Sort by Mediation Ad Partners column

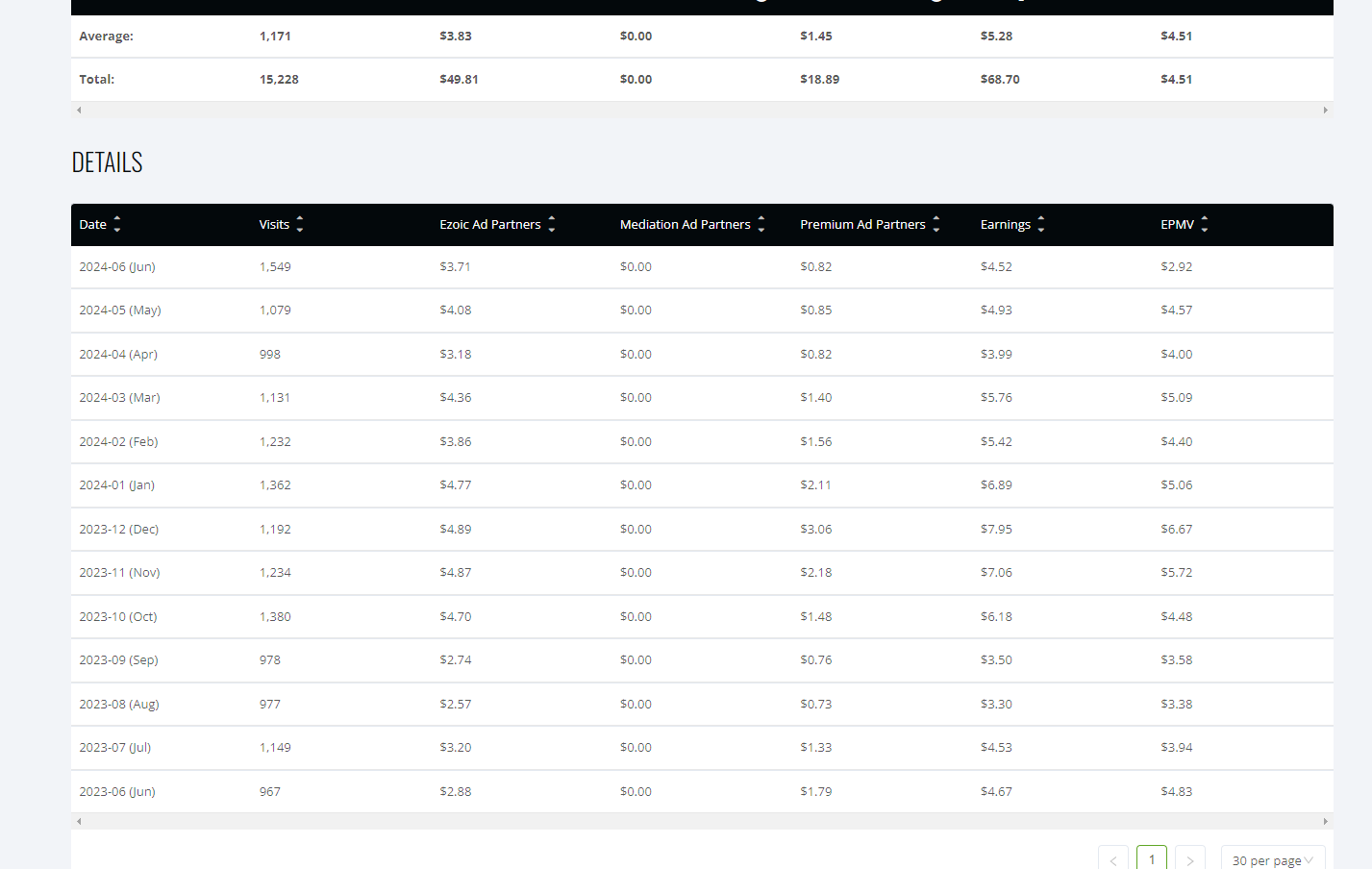[x=761, y=225]
